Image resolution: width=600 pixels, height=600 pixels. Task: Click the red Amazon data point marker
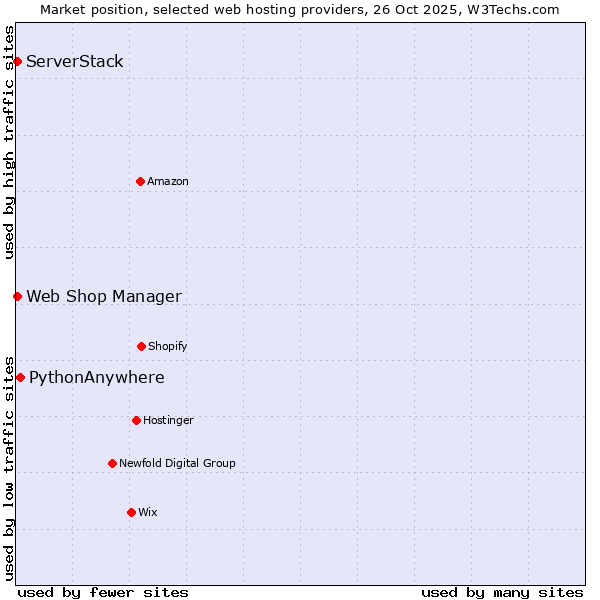[x=140, y=181]
